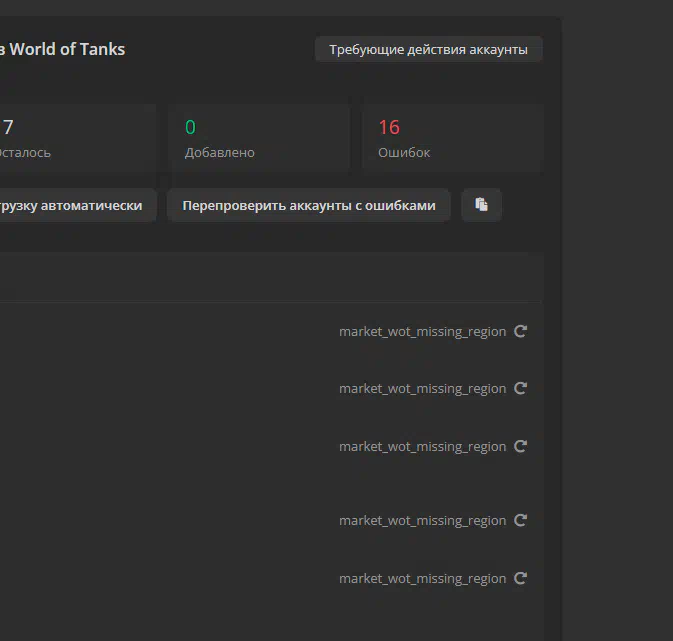Click the red 16 errors count
This screenshot has height=641, width=673.
[x=389, y=128]
